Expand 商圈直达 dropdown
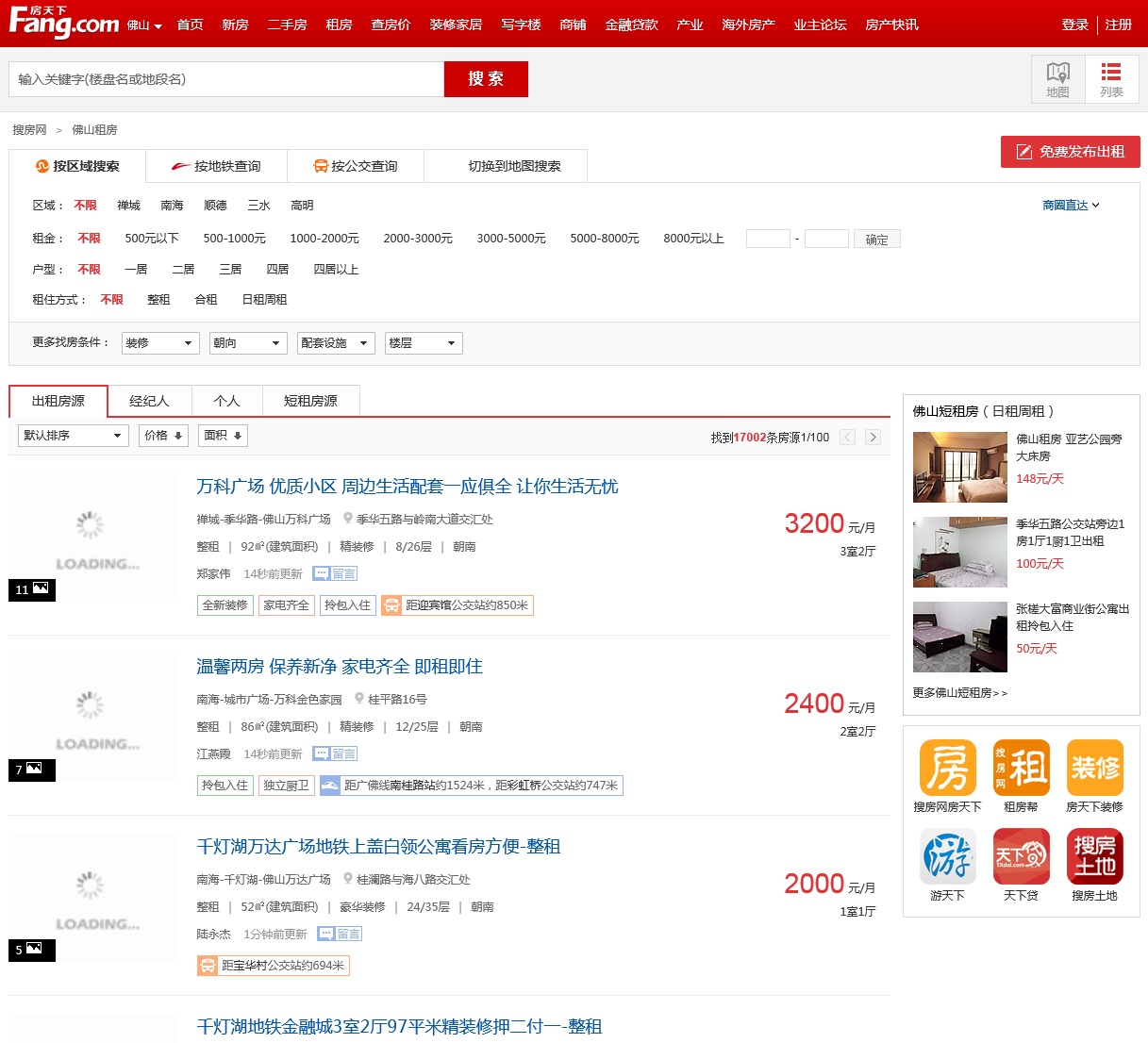The height and width of the screenshot is (1043, 1148). click(1071, 206)
